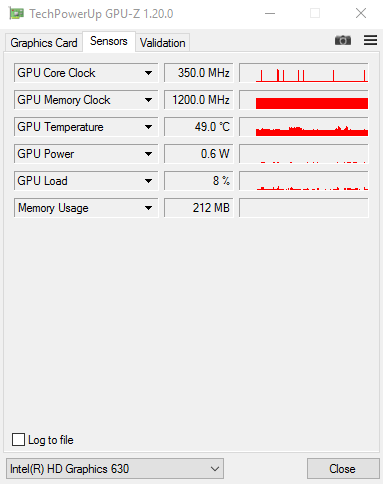This screenshot has width=383, height=484.
Task: Select the Sensors tab
Action: [x=109, y=41]
